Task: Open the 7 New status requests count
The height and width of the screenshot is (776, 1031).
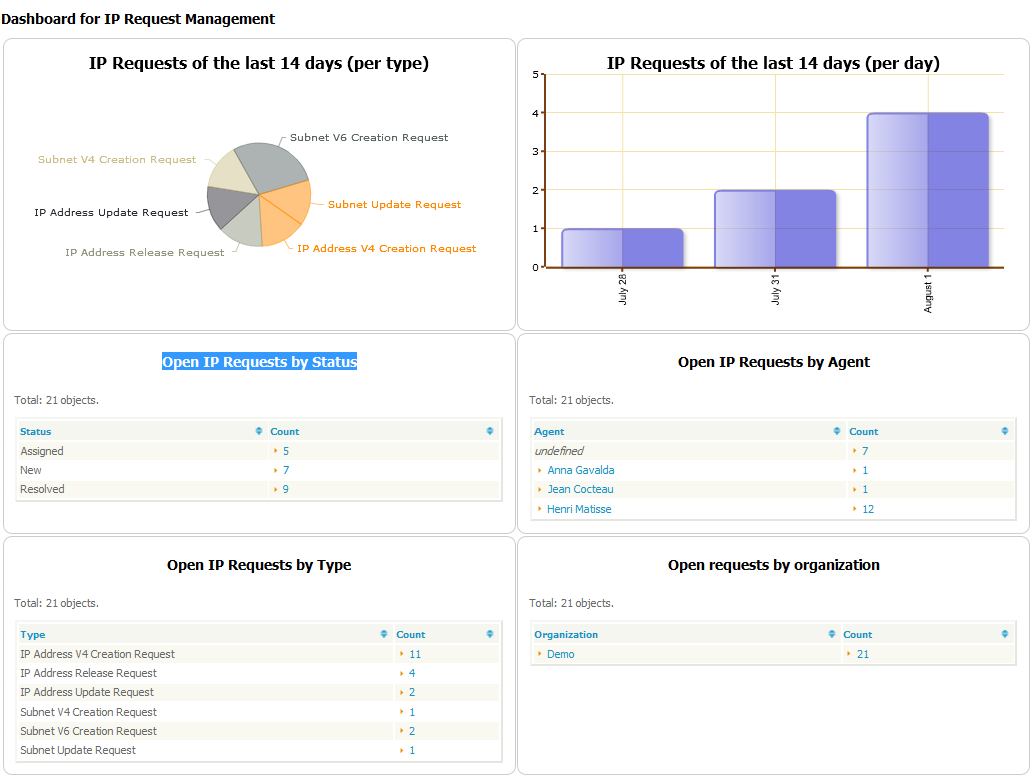Action: (286, 470)
